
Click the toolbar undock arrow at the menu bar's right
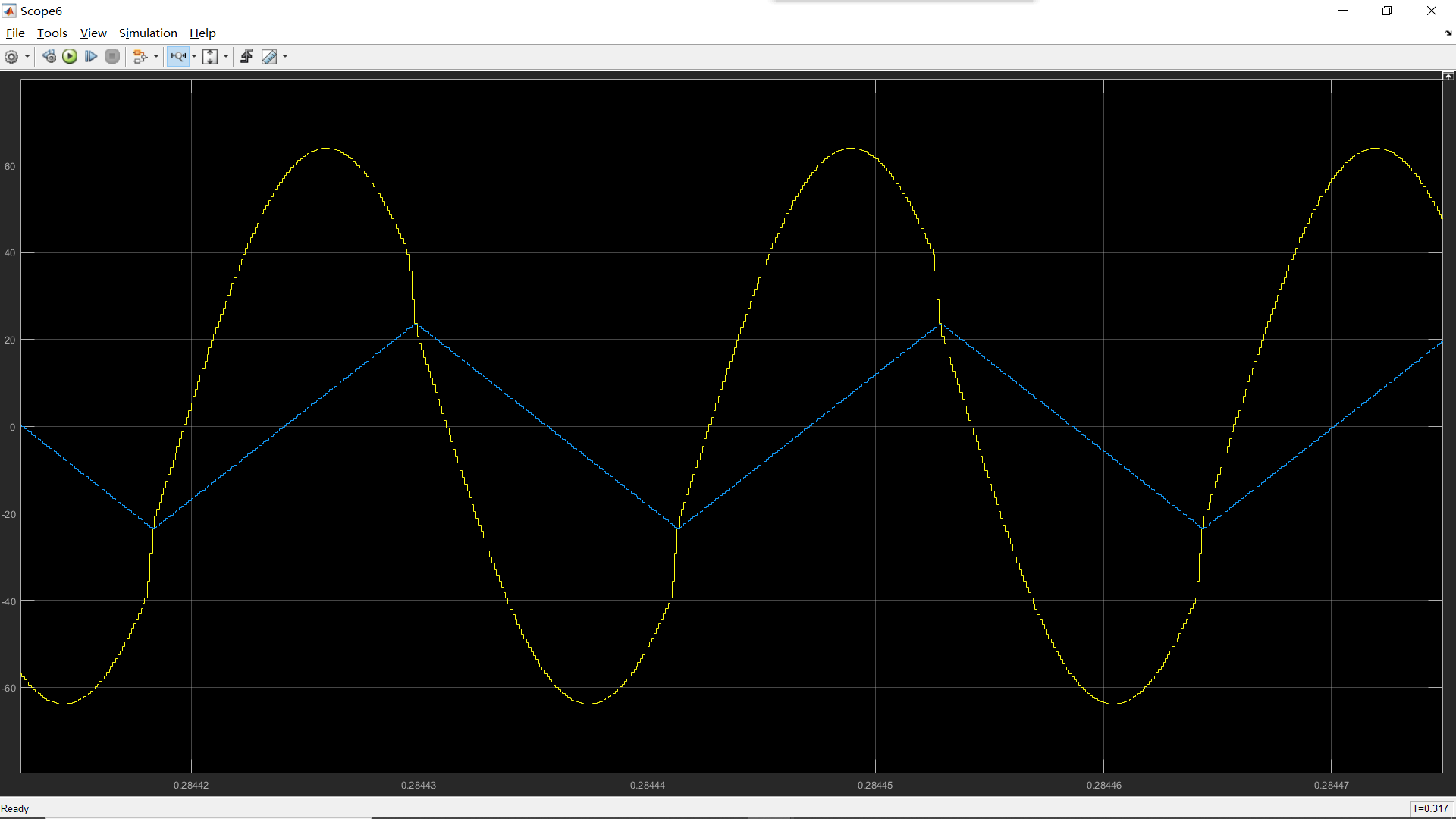tap(1448, 33)
